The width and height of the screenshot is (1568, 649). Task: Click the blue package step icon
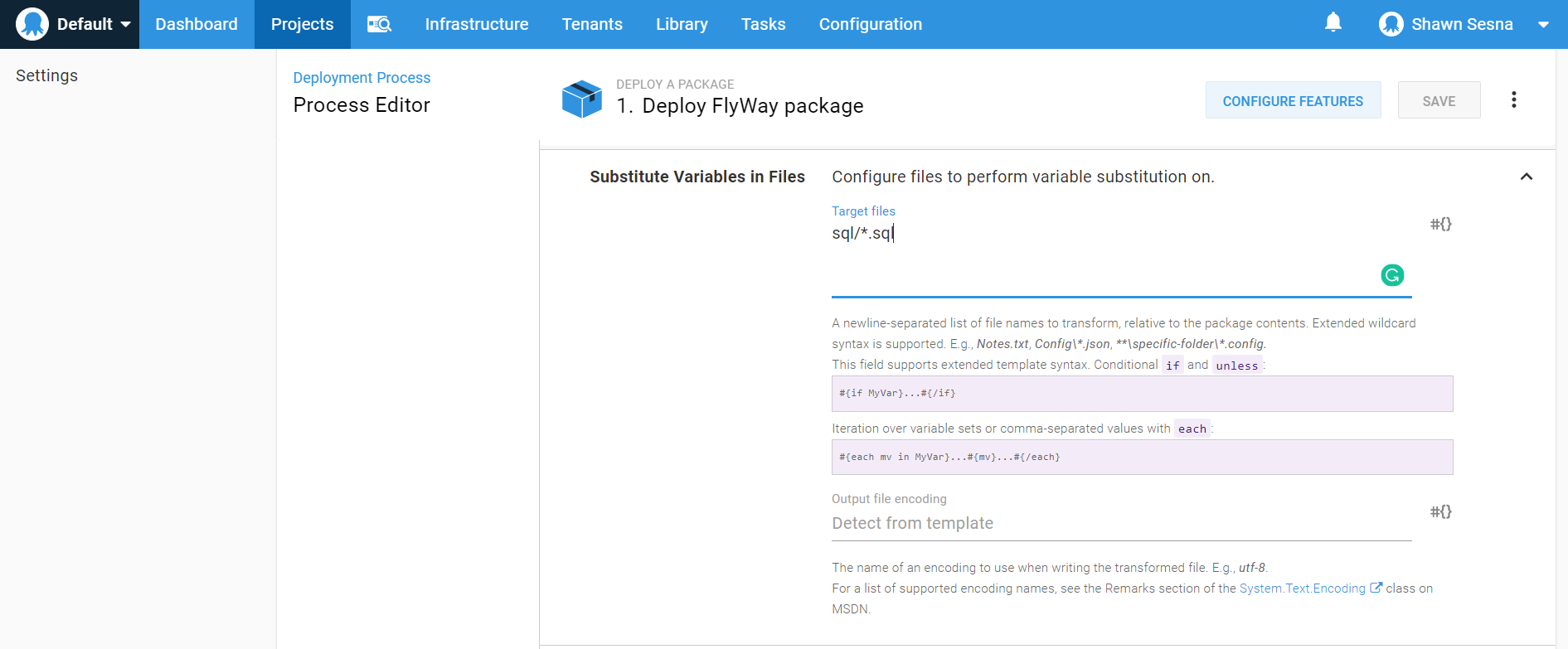pos(582,99)
